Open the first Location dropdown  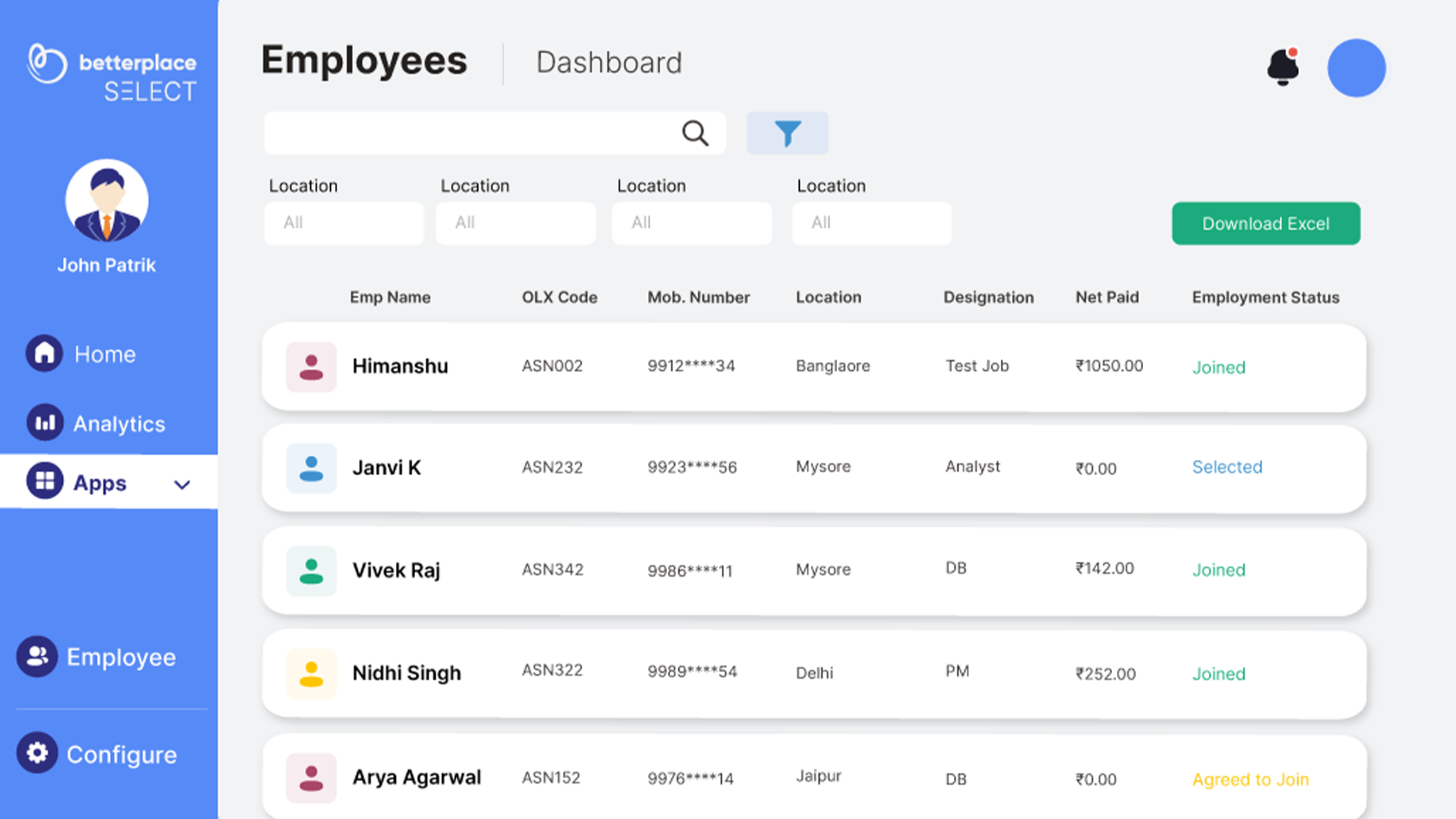(344, 223)
